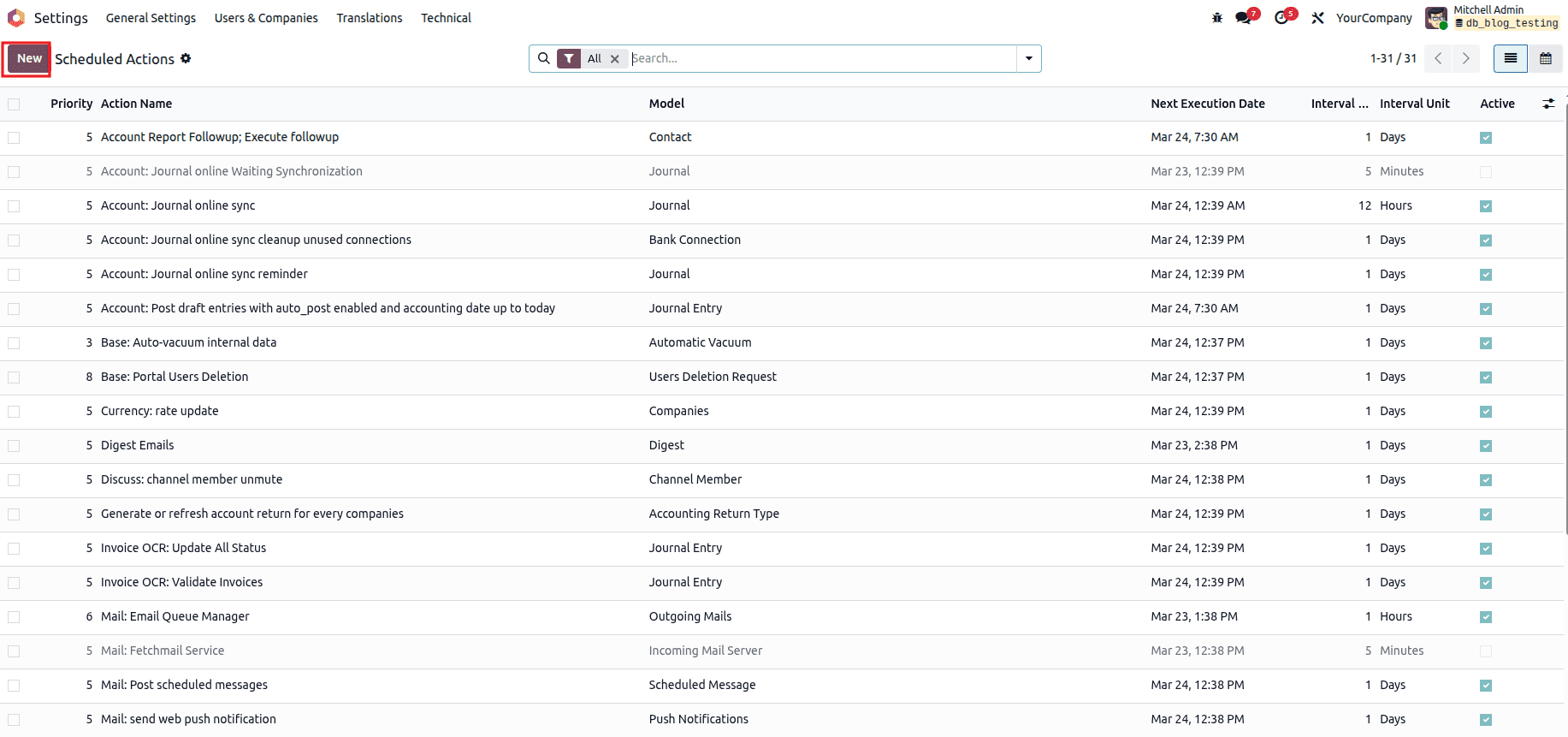Open Discuss: channel member unmute record
Screen dimensions: 1568x737
[192, 479]
